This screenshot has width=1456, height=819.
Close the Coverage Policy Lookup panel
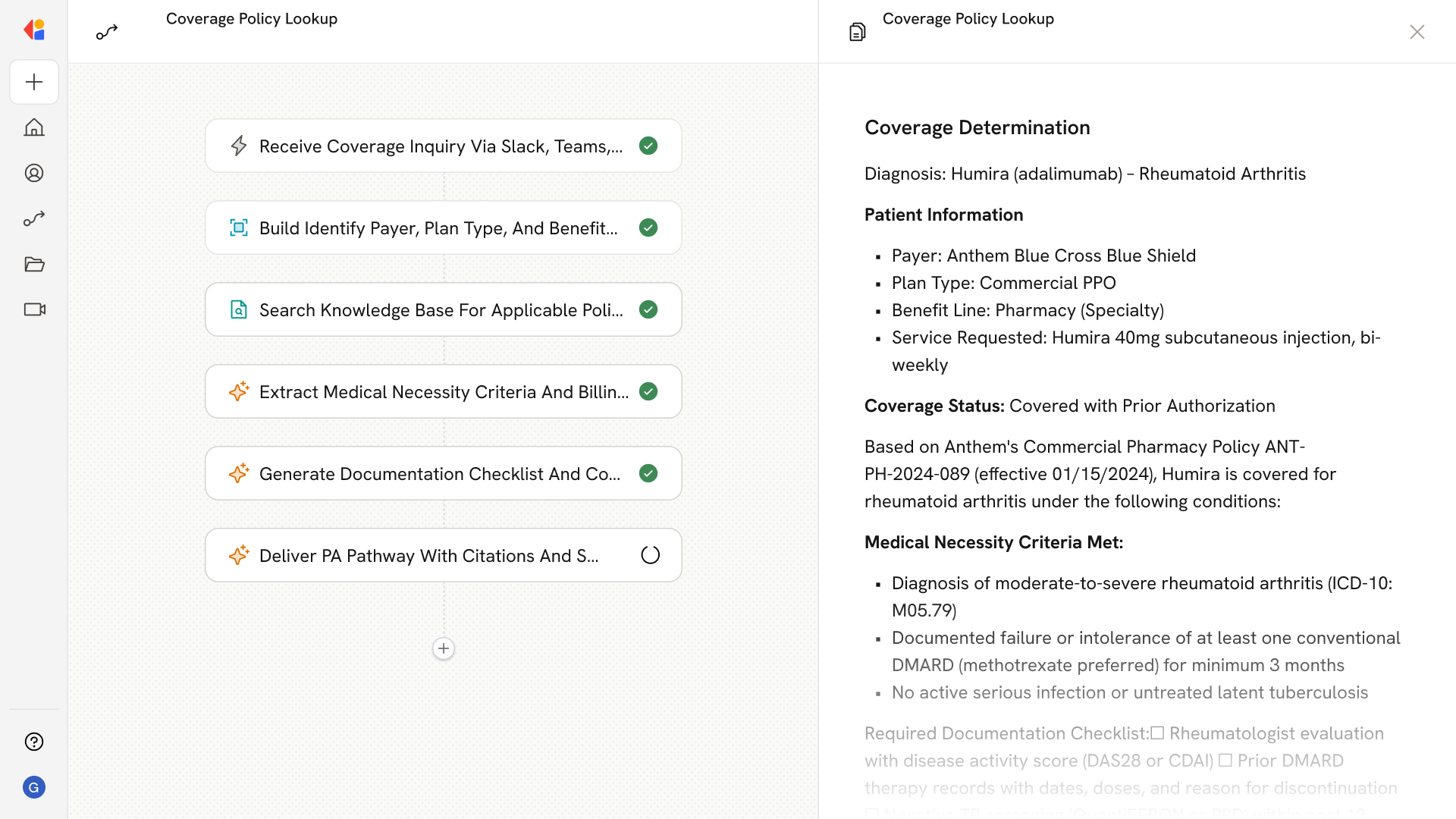(x=1417, y=32)
